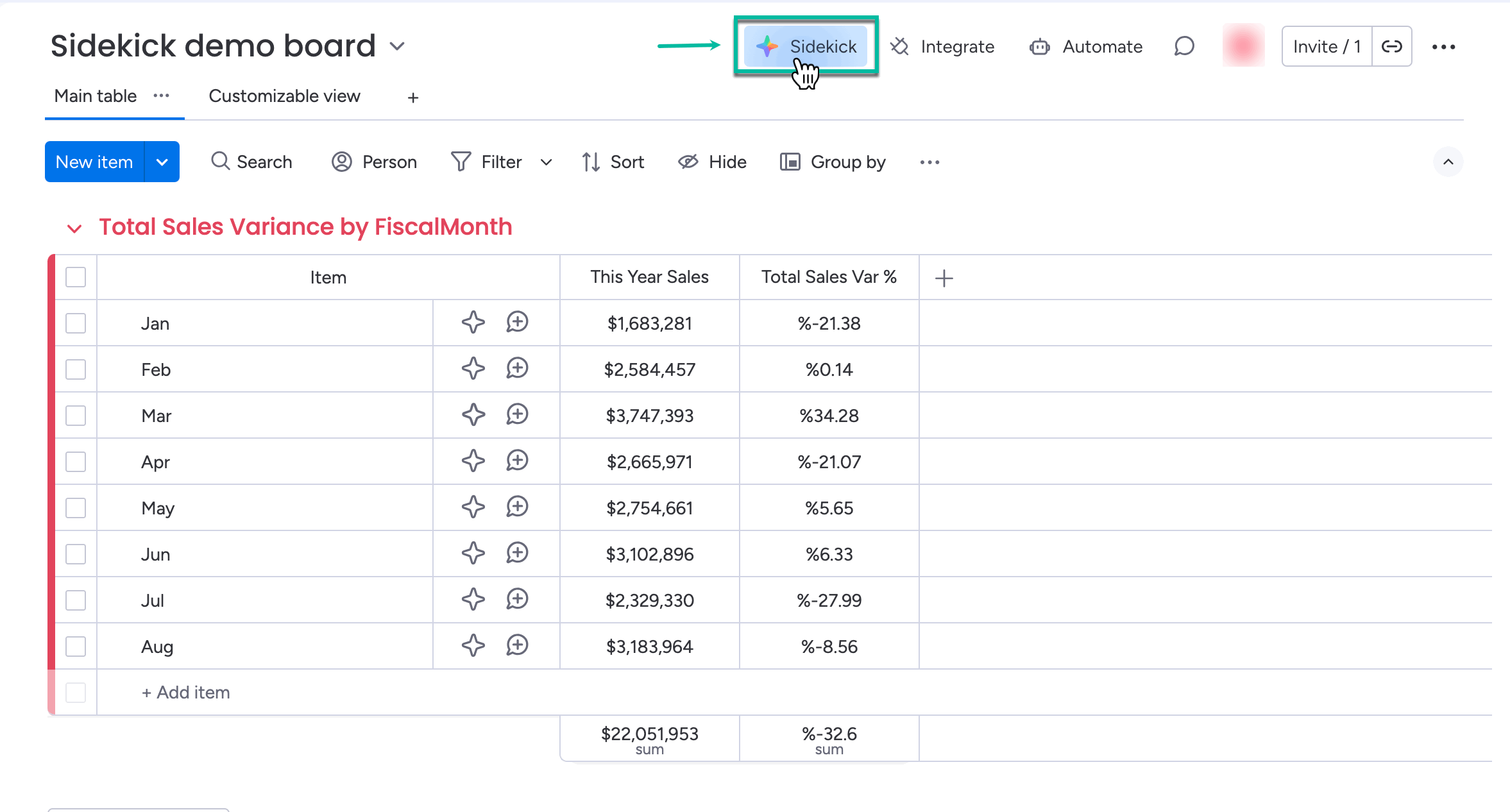Open the New item dropdown arrow
This screenshot has height=812, width=1510.
coord(162,162)
